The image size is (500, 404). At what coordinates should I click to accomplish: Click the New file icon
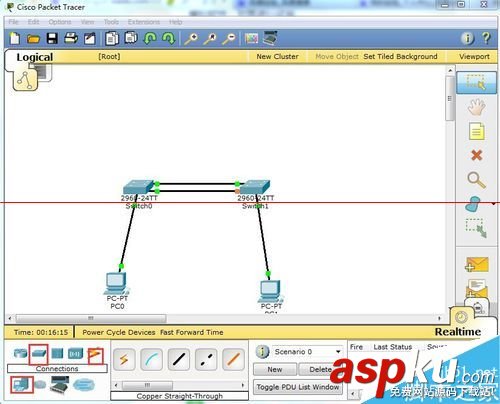[x=15, y=39]
